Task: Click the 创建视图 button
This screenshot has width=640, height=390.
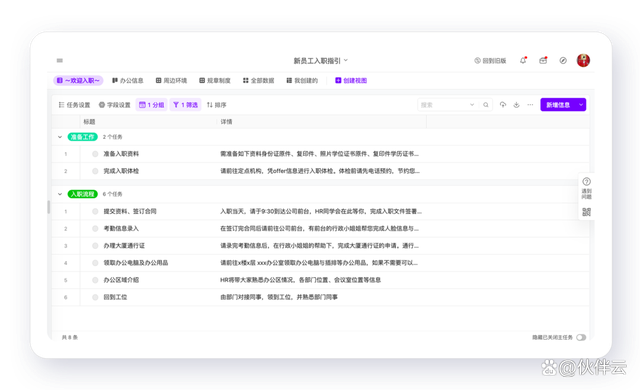Action: [351, 81]
